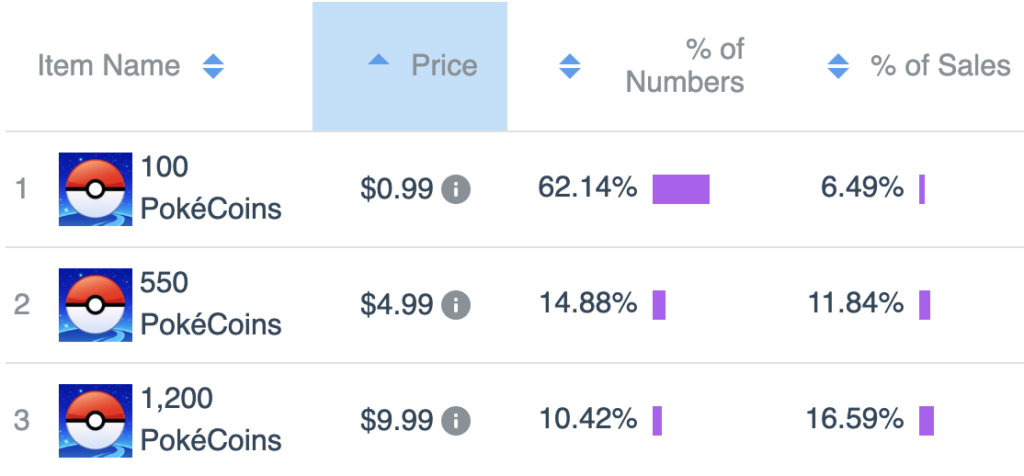
Task: Select the 550 PokéCoins item name
Action: pyautogui.click(x=211, y=304)
